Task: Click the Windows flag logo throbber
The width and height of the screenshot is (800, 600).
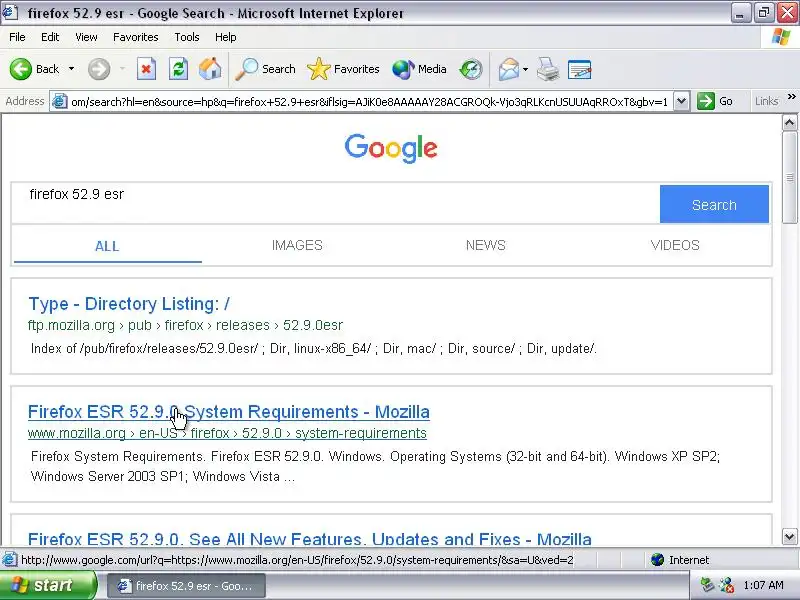Action: 781,37
